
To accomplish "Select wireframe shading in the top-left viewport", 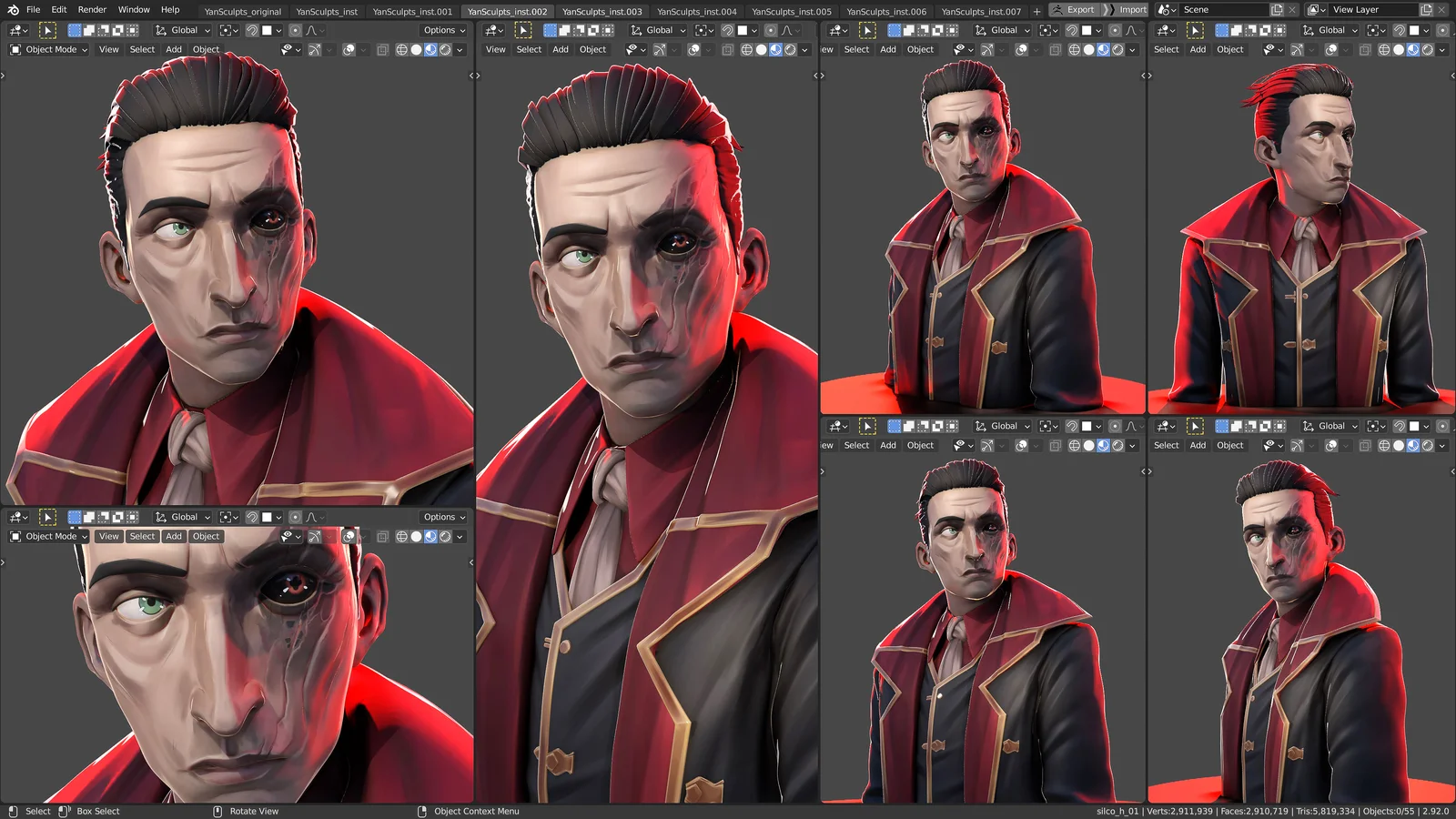I will click(401, 50).
